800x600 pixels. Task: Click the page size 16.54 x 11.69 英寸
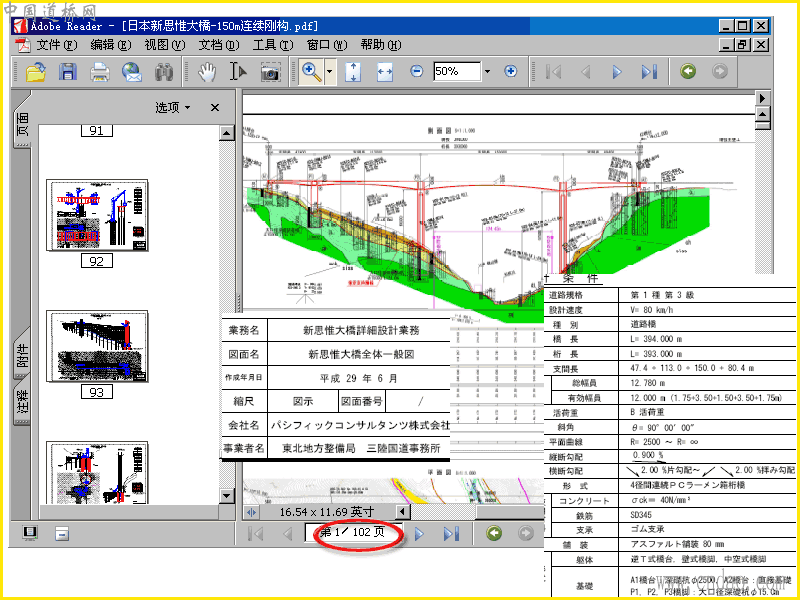[x=327, y=512]
